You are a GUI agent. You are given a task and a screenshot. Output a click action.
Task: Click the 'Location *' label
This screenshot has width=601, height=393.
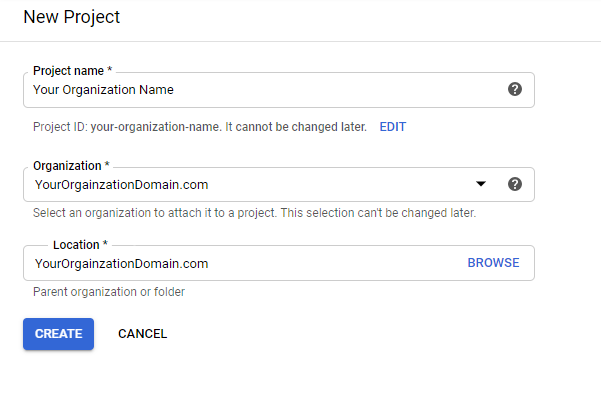[x=80, y=245]
